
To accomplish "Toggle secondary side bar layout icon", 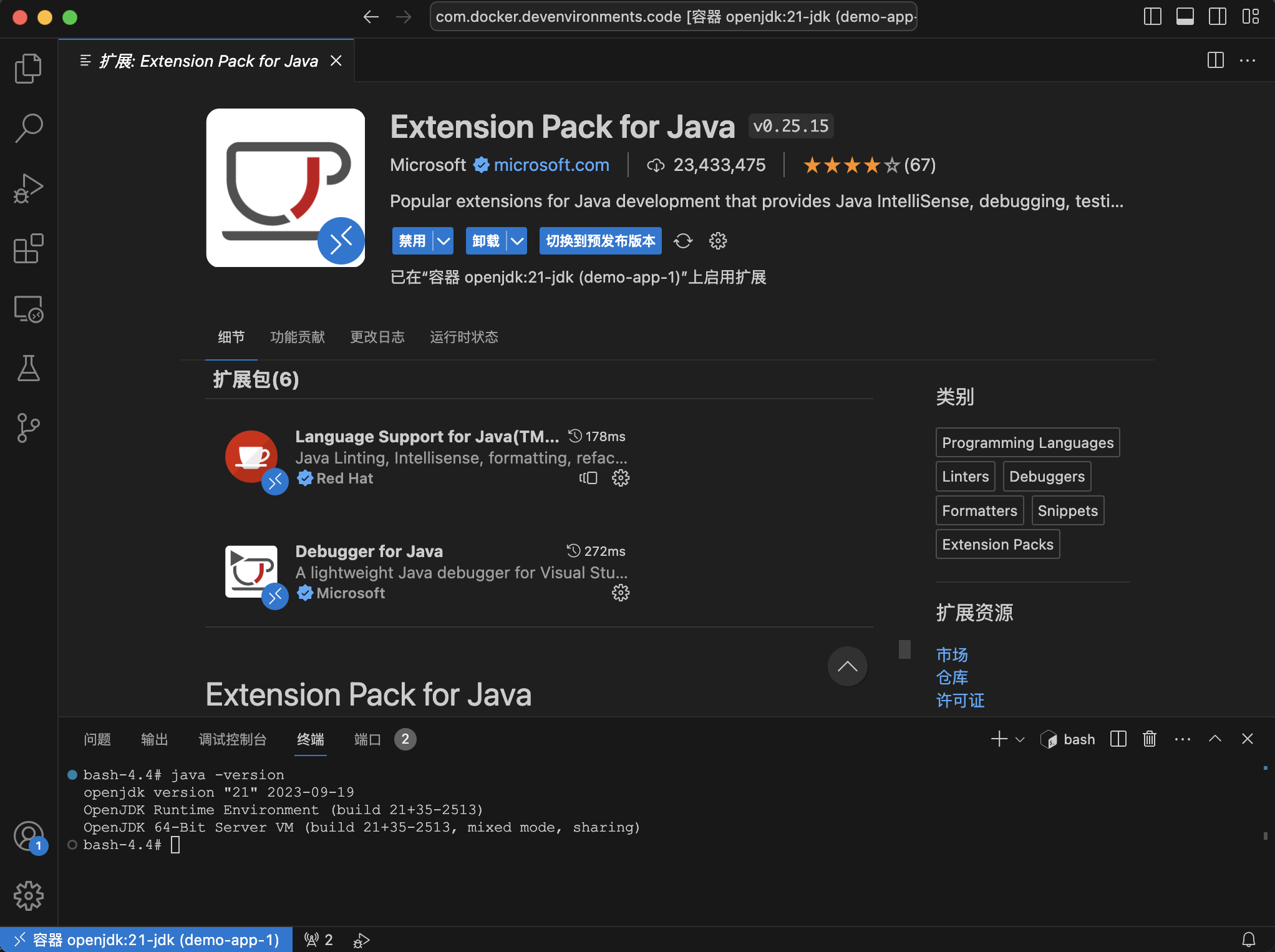I will (1218, 17).
